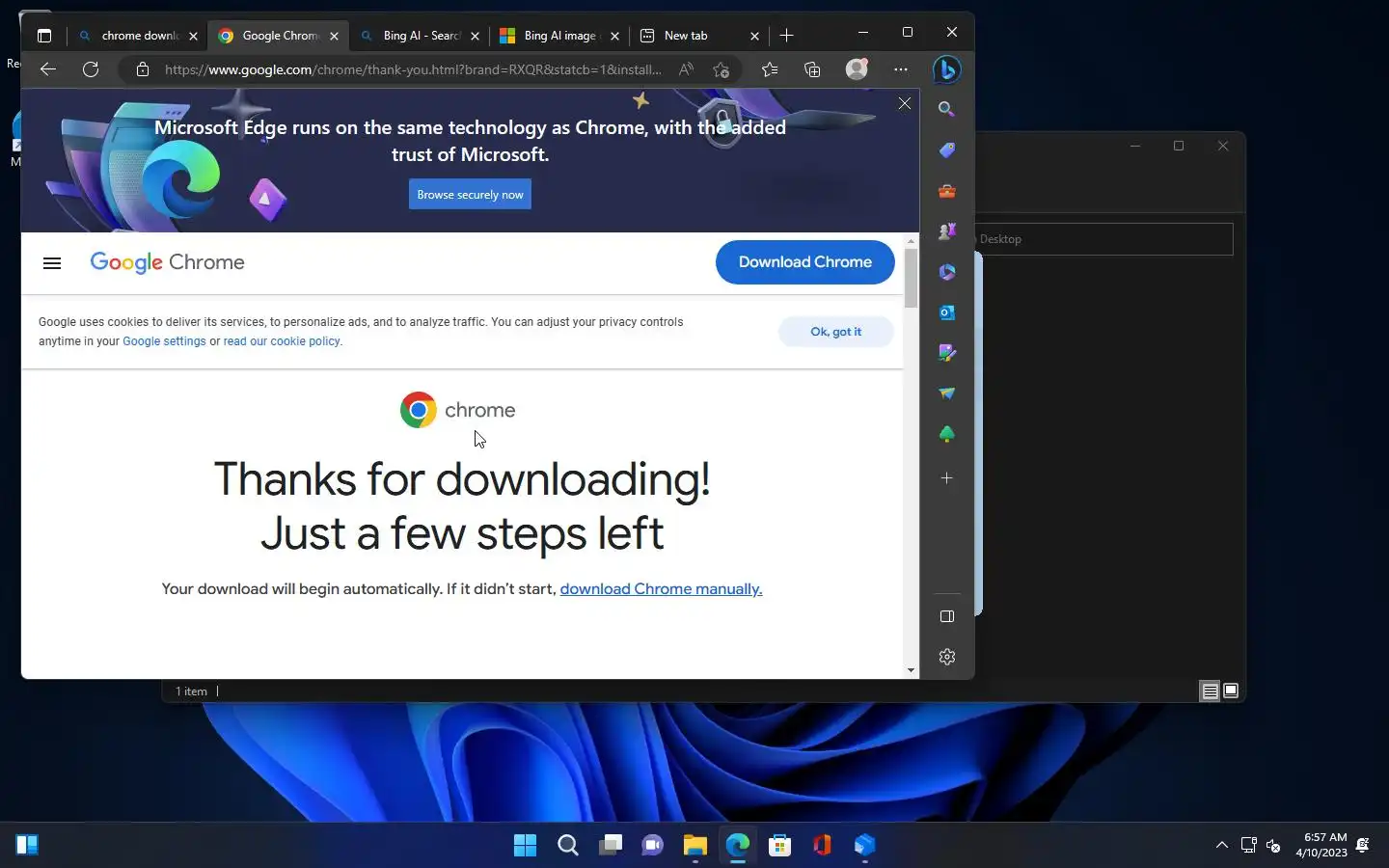The height and width of the screenshot is (868, 1389).
Task: Open sidebar settings gear icon
Action: (x=947, y=657)
